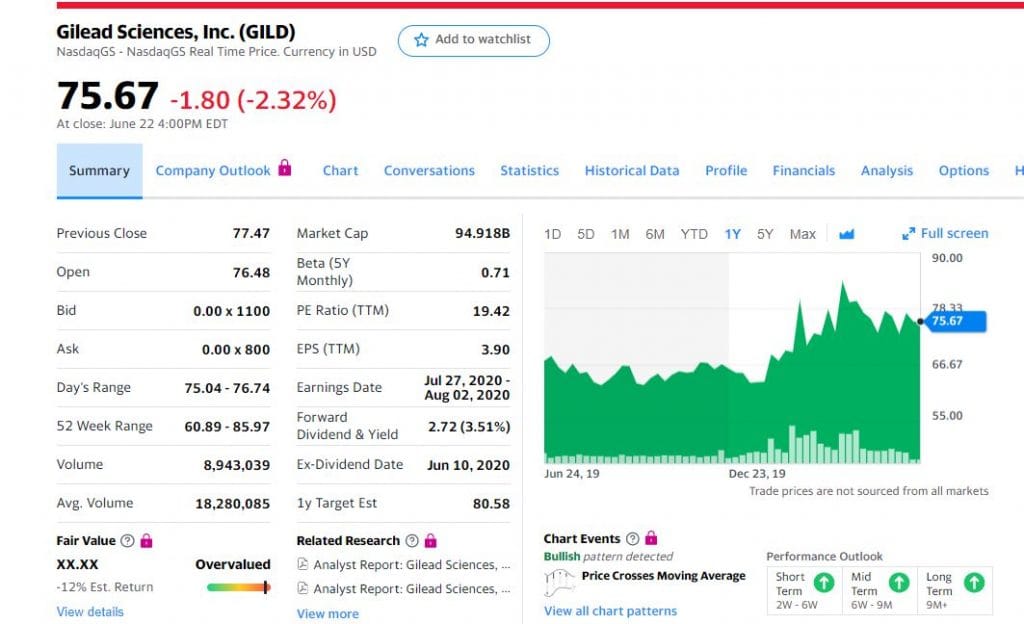
Task: Click the 75.67 current price chart label
Action: coord(955,321)
